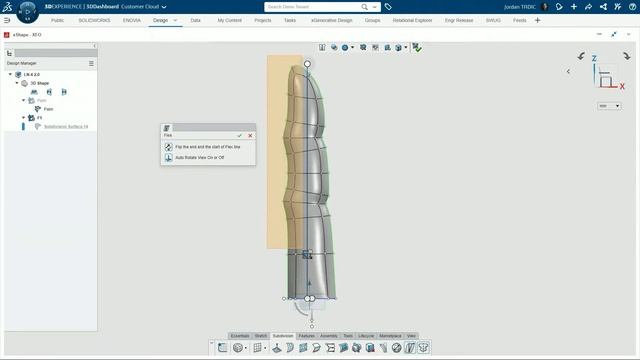
Task: Open the search options dropdown arrow
Action: coord(374,7)
